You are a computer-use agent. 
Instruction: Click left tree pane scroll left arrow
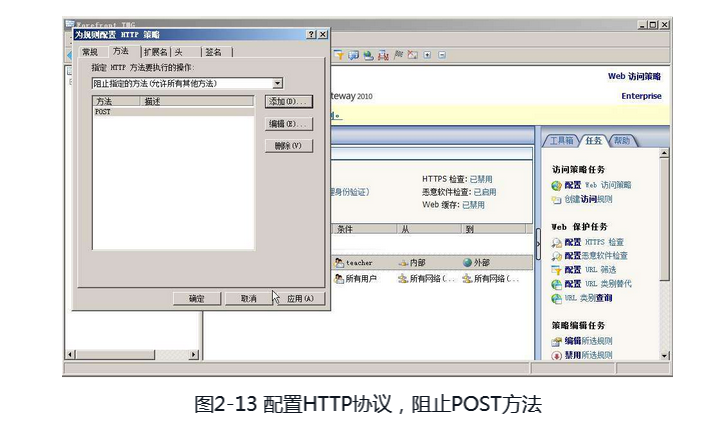pyautogui.click(x=71, y=355)
